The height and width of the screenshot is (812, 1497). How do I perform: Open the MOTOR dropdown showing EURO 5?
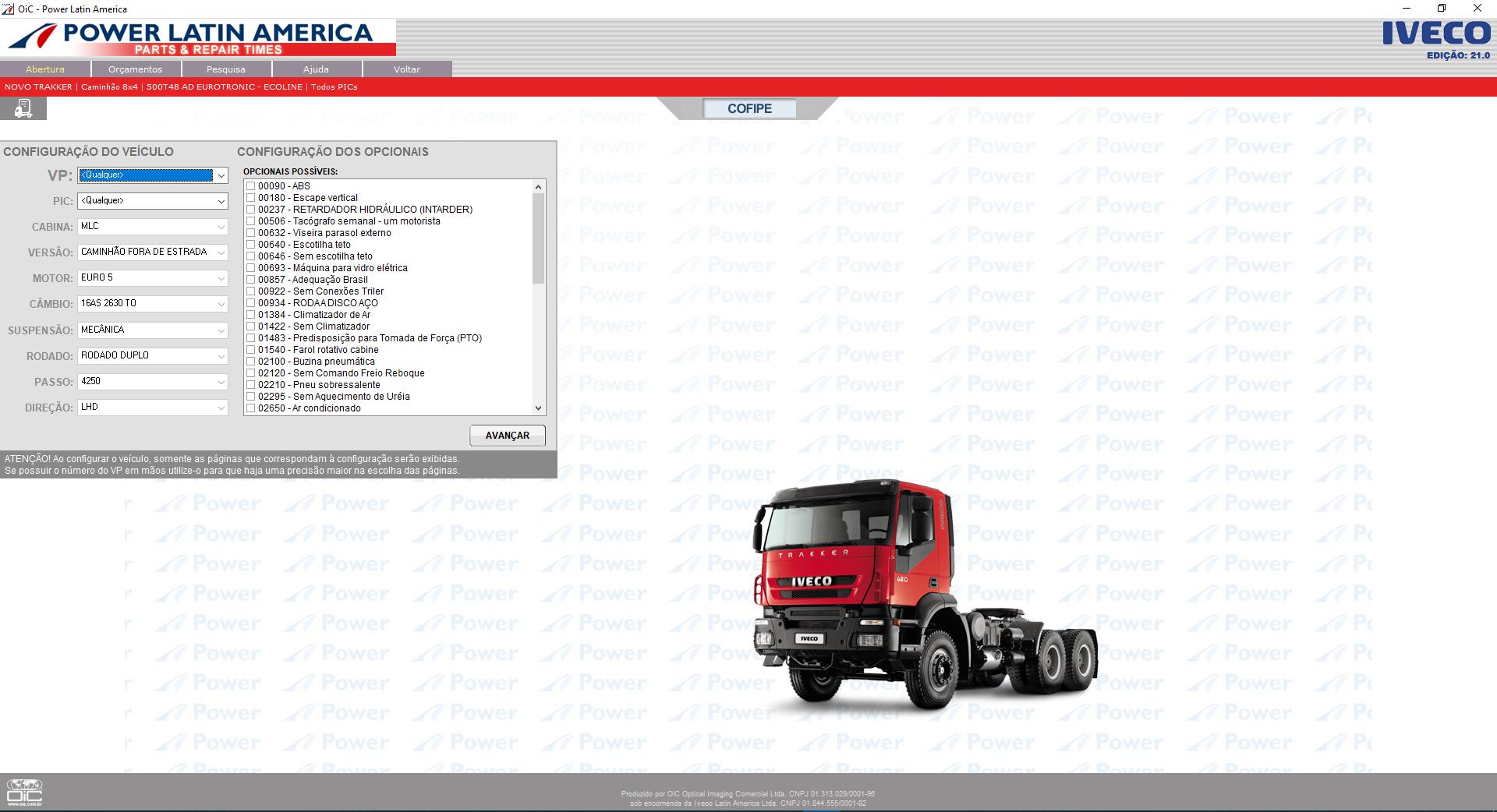coord(153,278)
